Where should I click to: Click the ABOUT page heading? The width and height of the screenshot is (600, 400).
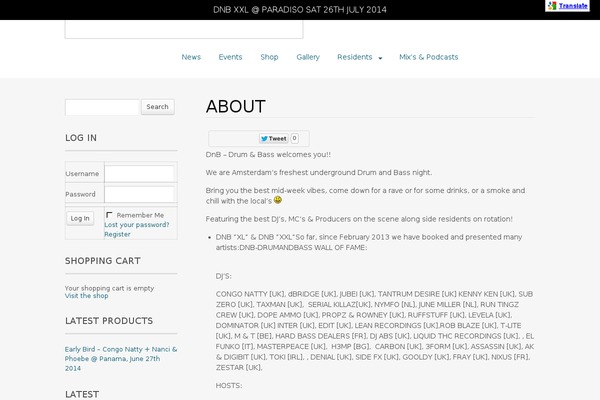coord(236,106)
